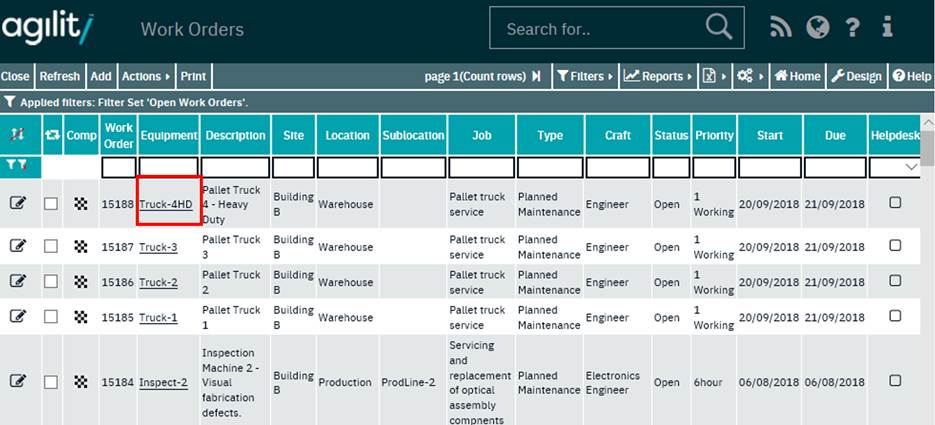This screenshot has width=935, height=425.
Task: Click the search magnifier icon
Action: click(x=718, y=28)
